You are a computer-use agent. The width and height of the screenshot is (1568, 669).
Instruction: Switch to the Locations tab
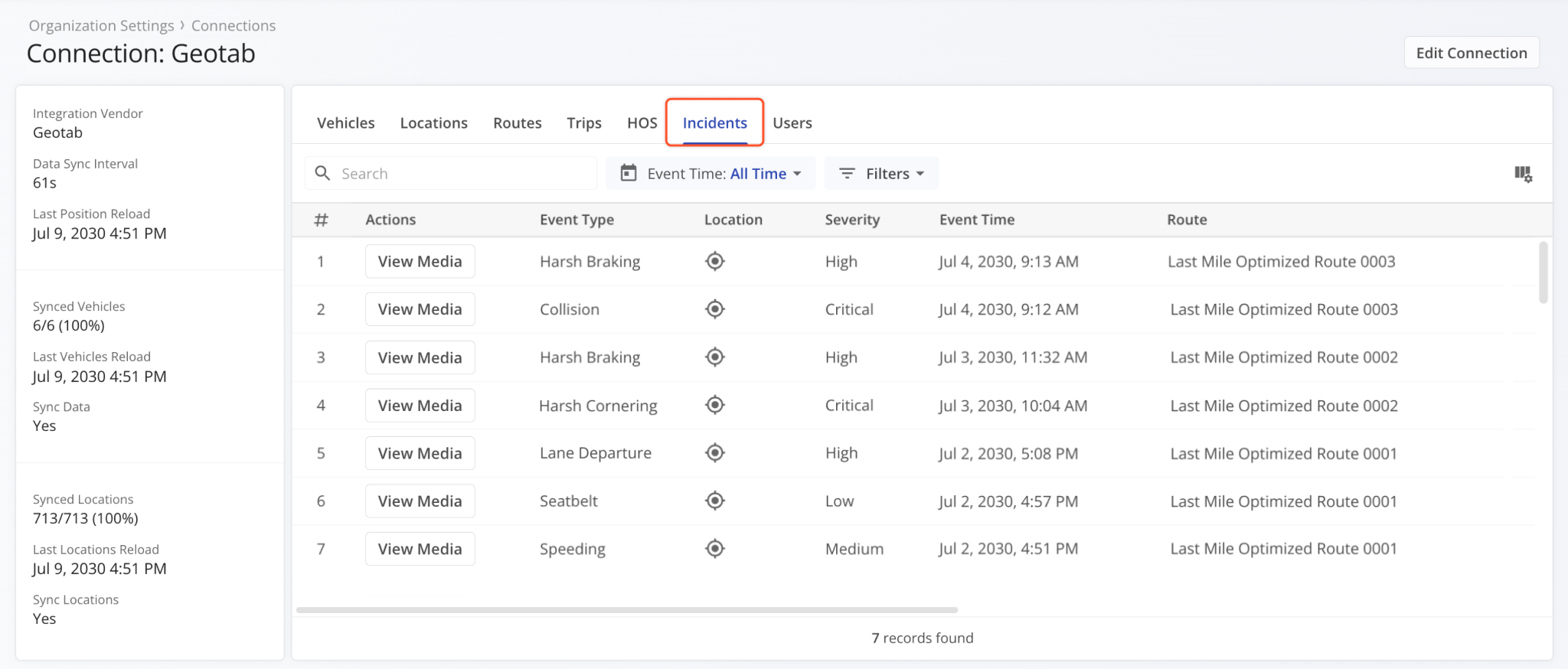[x=433, y=122]
